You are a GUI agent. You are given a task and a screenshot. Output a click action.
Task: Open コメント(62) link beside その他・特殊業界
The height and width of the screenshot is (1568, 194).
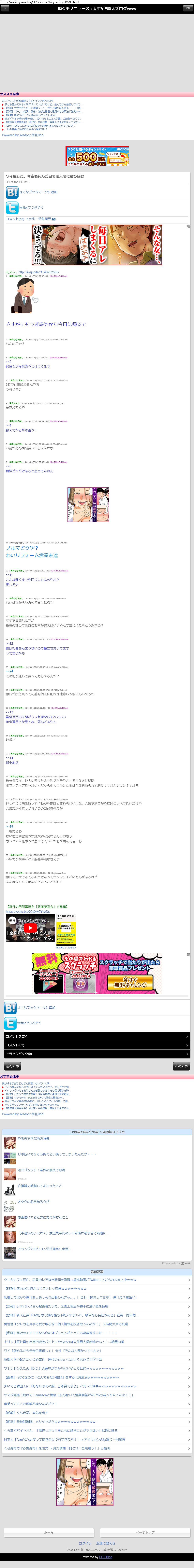coord(15,218)
